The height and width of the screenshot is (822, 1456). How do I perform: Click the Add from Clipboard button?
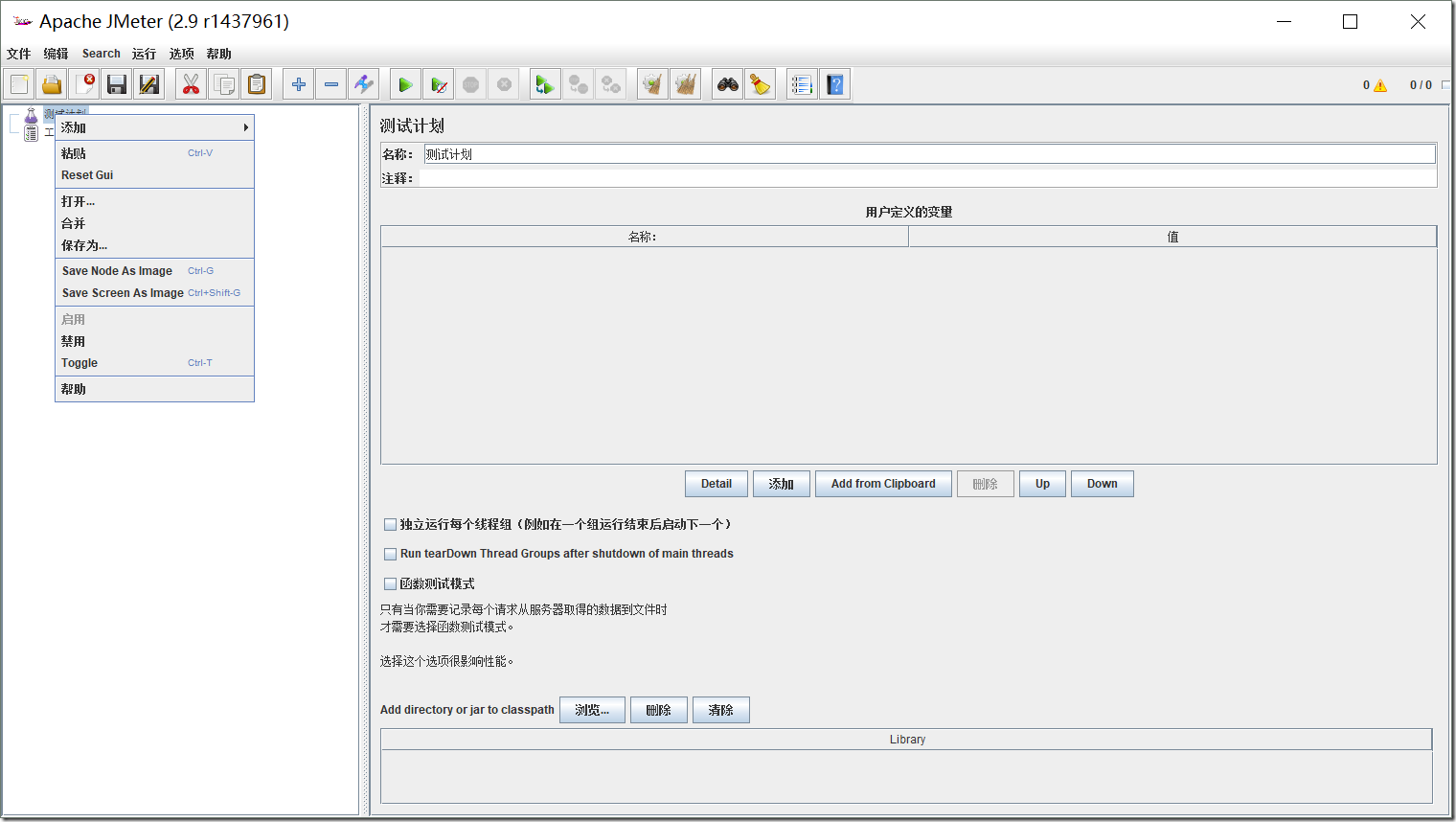click(883, 484)
